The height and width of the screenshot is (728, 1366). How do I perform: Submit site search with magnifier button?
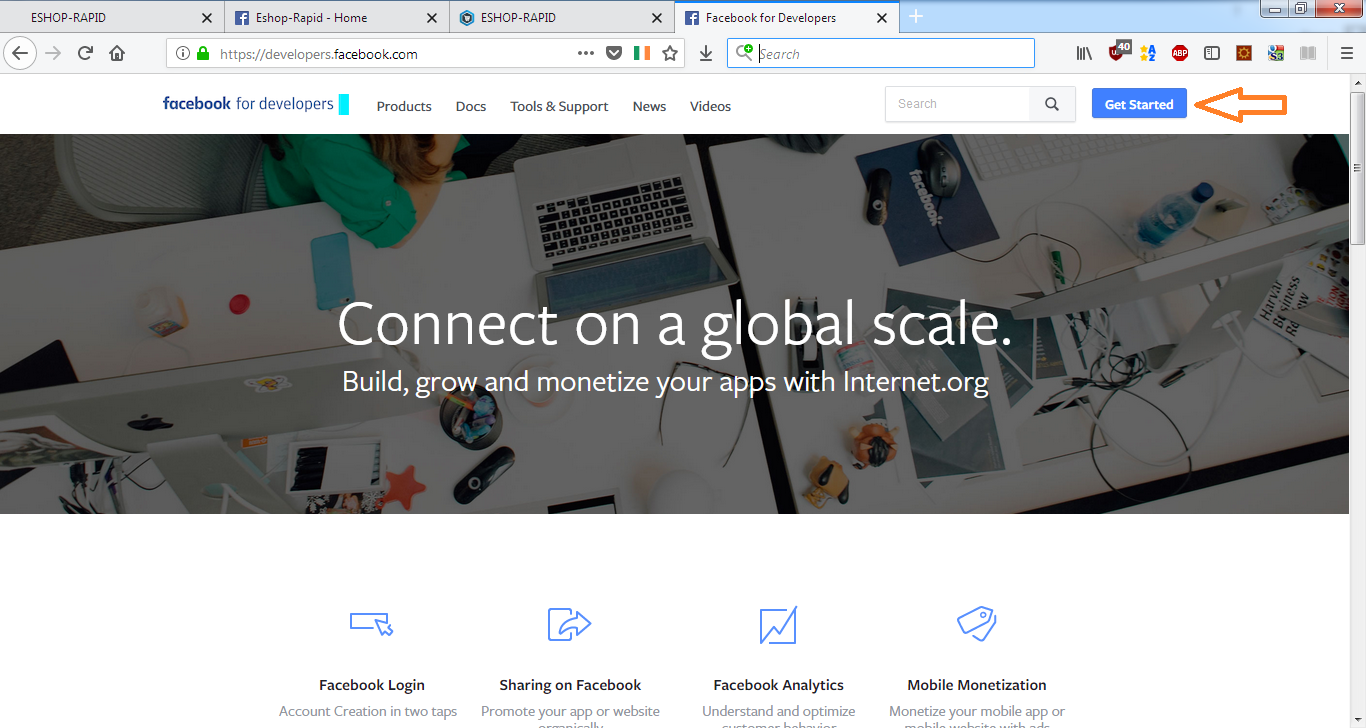pos(1052,104)
